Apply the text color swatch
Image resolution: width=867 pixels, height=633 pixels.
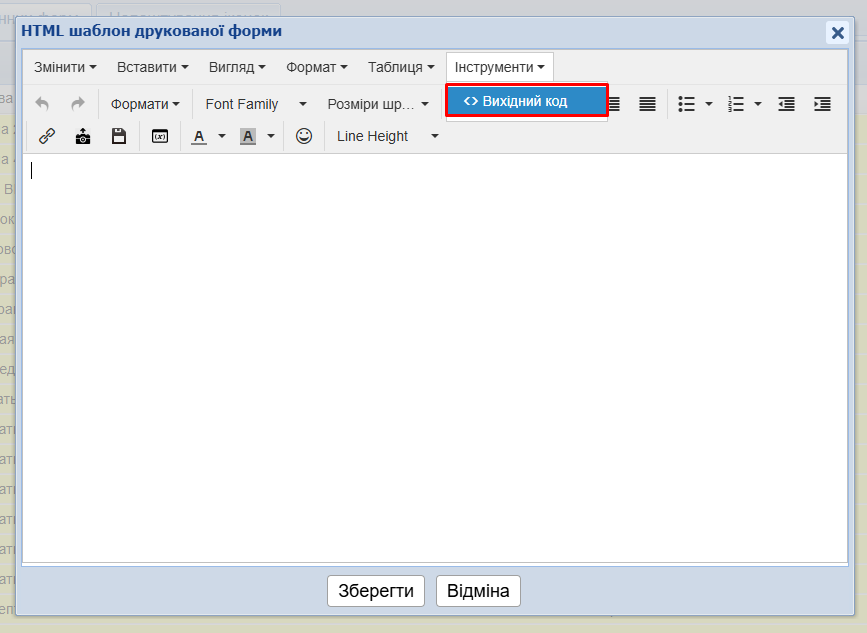tap(198, 136)
